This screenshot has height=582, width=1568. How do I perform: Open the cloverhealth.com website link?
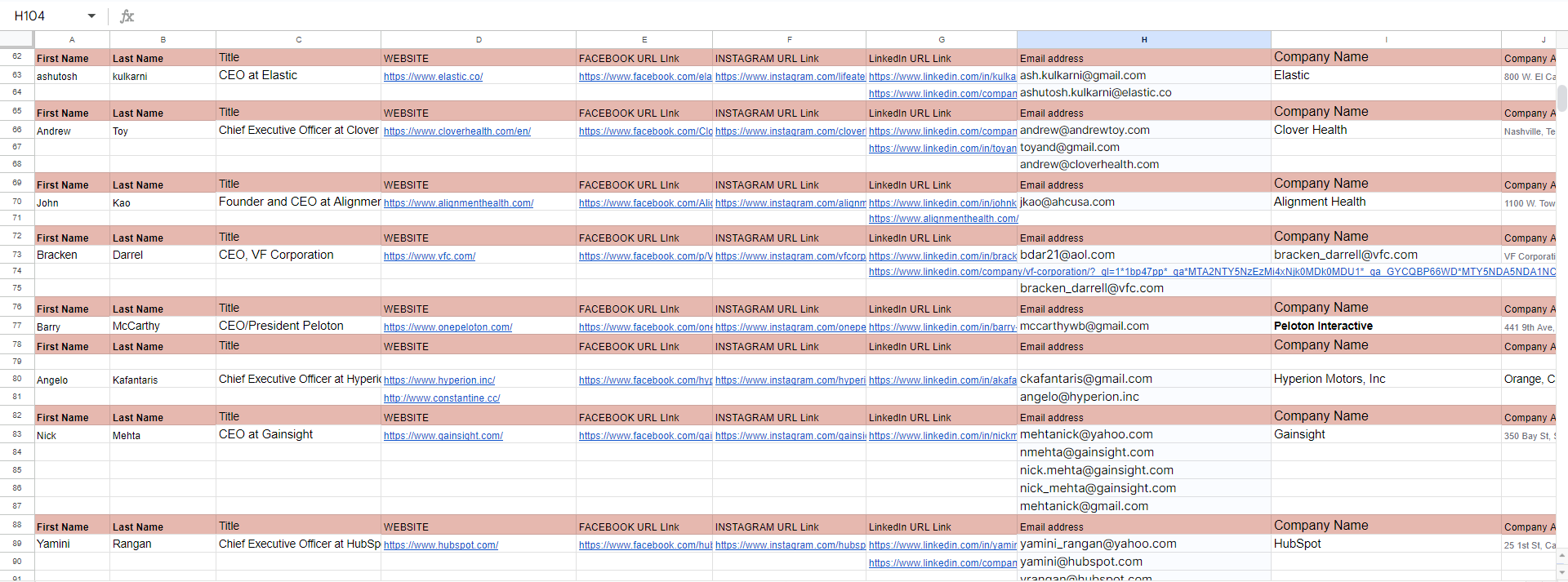(x=457, y=131)
